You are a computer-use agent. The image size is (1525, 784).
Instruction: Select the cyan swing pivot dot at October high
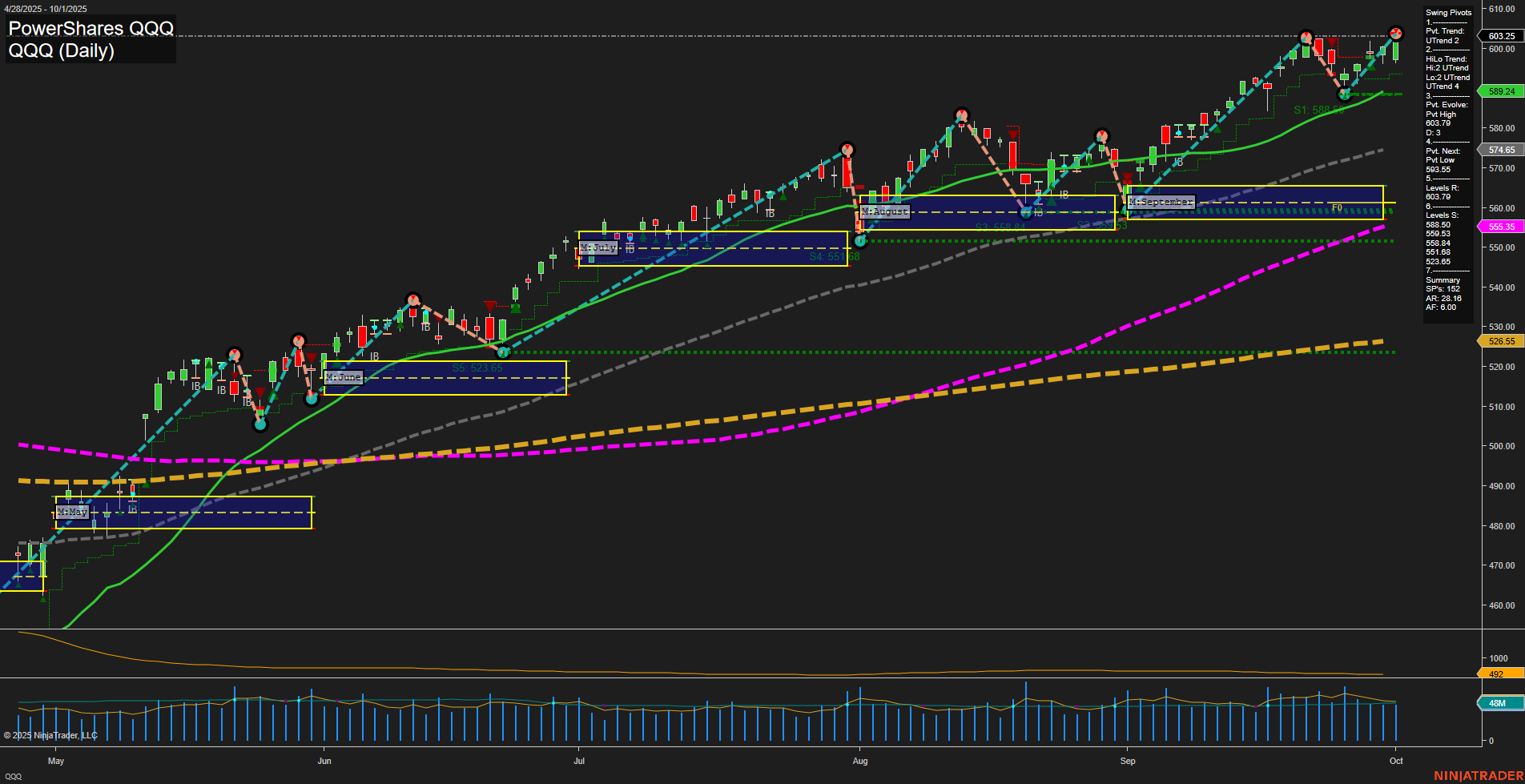[x=1396, y=34]
